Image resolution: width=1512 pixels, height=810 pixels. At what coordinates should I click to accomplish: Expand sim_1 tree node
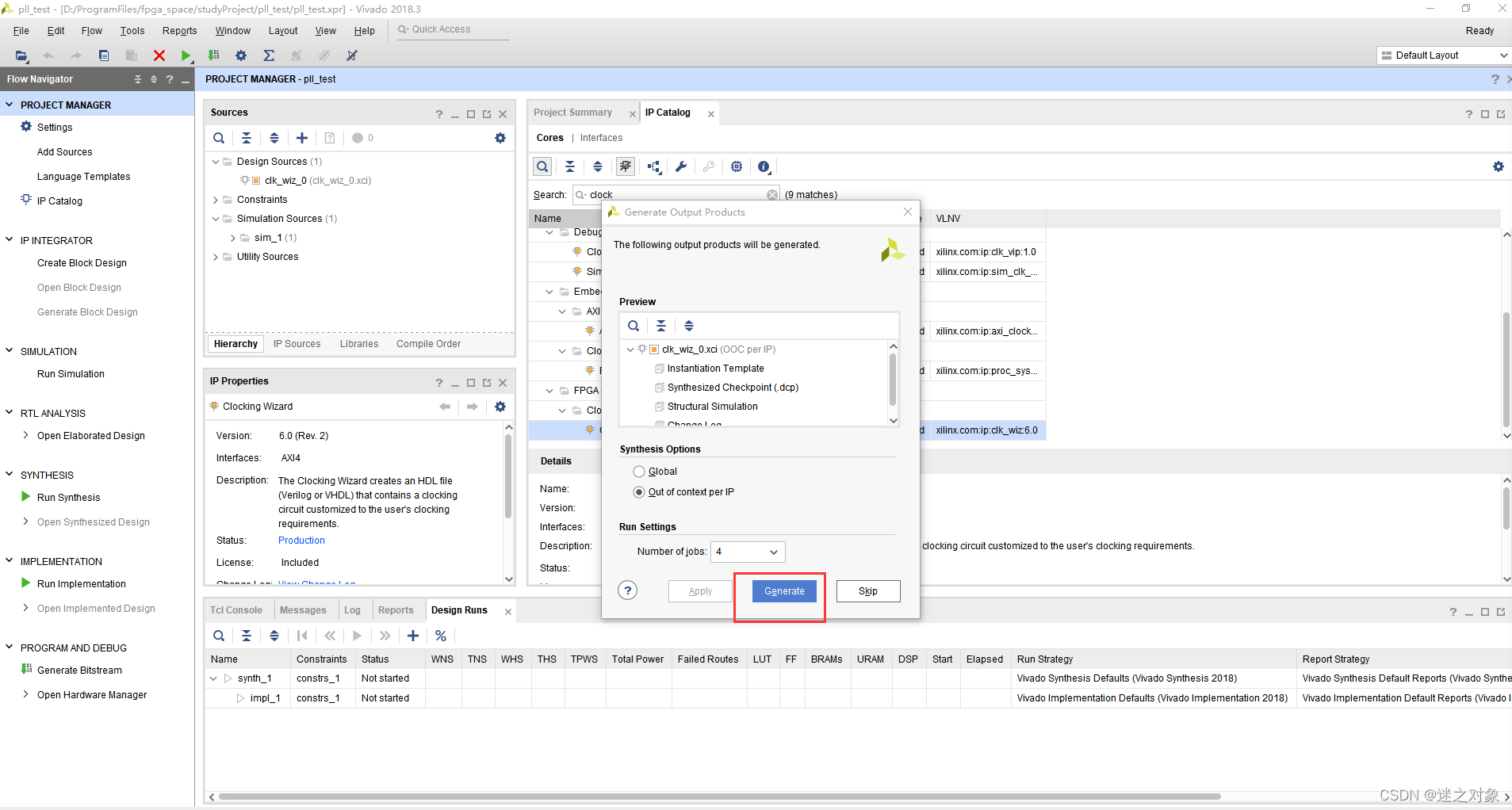tap(233, 238)
